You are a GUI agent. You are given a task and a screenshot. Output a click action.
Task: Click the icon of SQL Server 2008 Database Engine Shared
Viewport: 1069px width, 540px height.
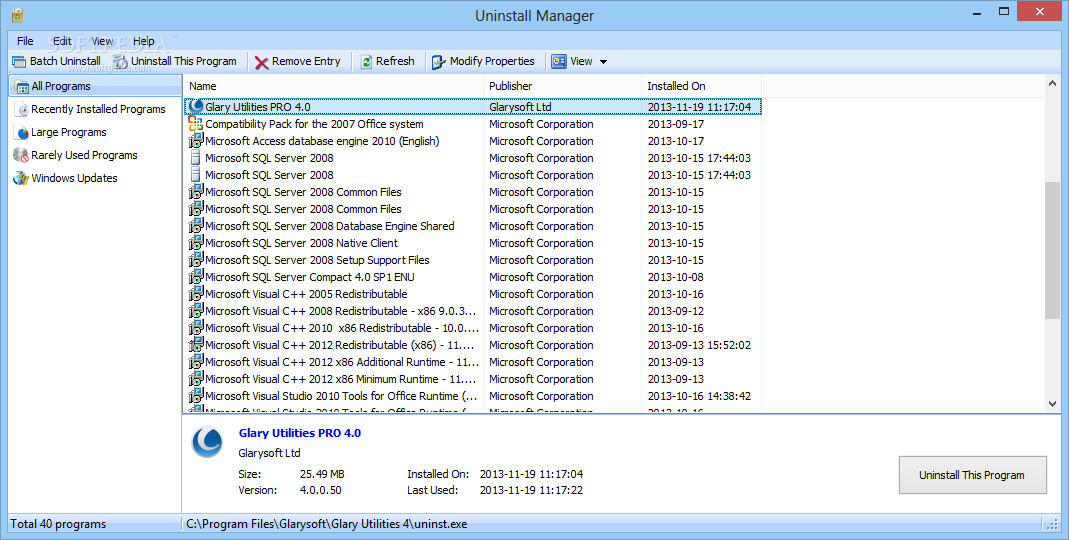(196, 226)
